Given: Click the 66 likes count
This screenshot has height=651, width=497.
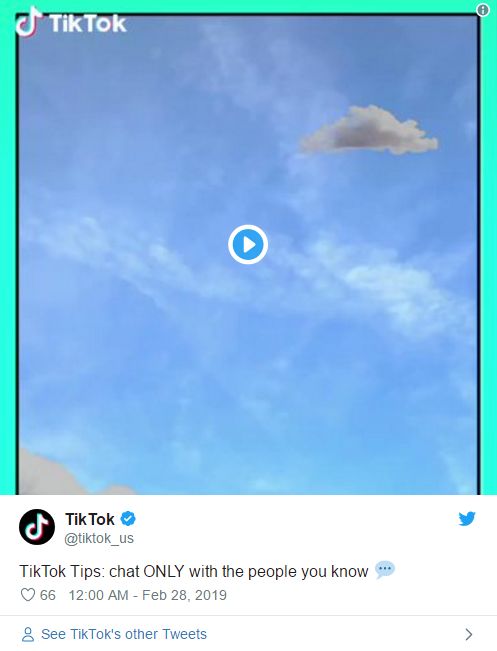Looking at the screenshot, I should click(x=47, y=595).
